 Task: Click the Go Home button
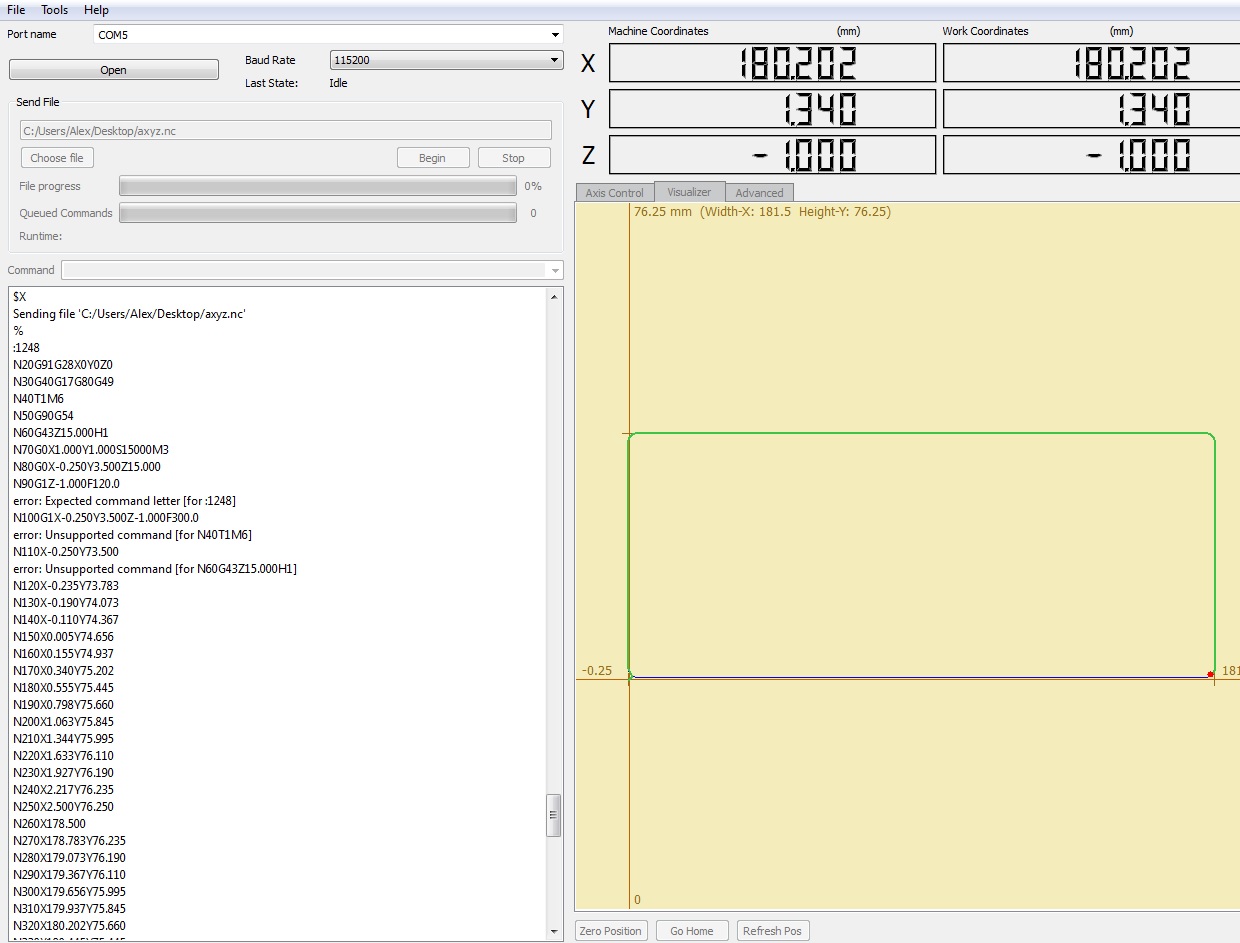pos(692,931)
